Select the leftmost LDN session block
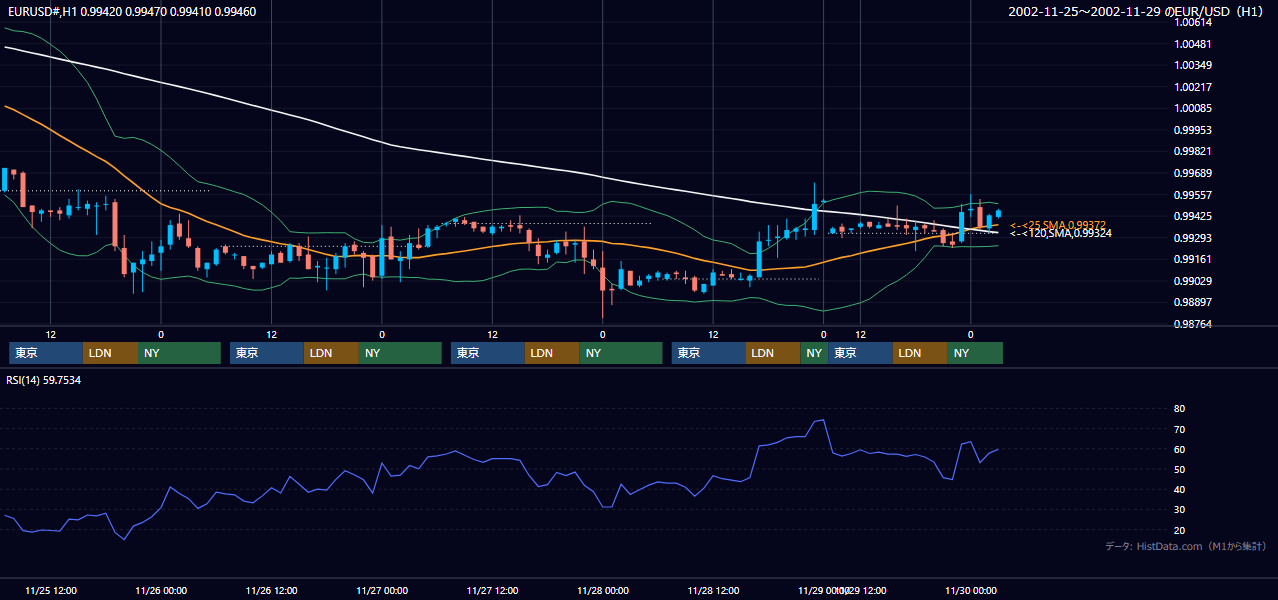Image resolution: width=1278 pixels, height=600 pixels. coord(111,353)
